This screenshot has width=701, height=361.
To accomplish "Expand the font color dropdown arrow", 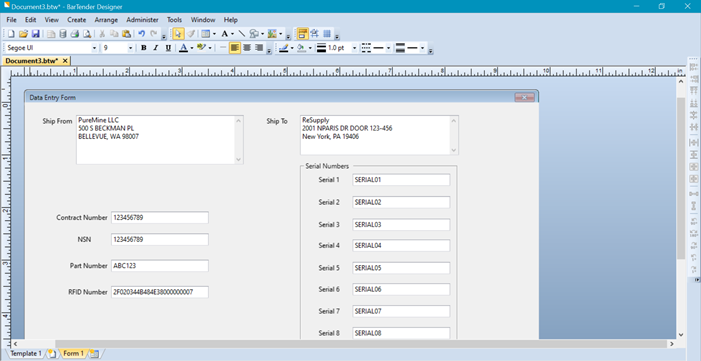I will (x=192, y=48).
